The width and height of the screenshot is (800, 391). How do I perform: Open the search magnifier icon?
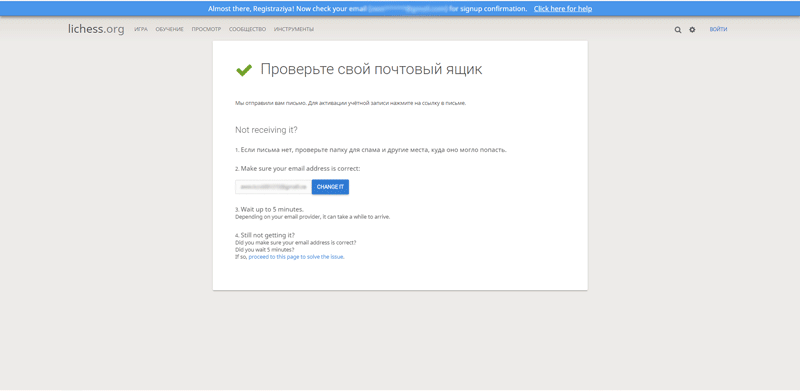coord(678,30)
